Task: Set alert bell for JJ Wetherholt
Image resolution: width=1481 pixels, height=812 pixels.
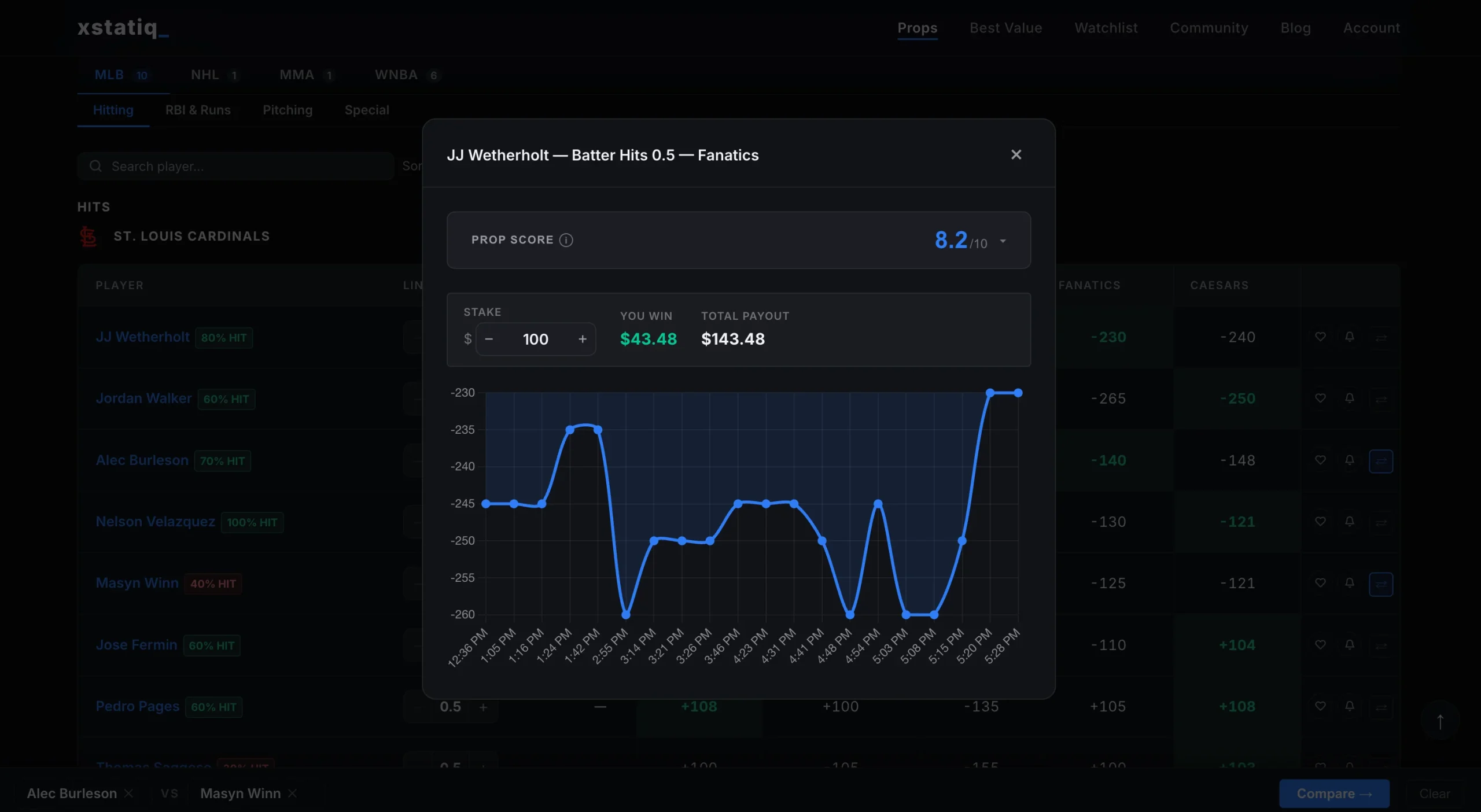Action: (x=1349, y=337)
